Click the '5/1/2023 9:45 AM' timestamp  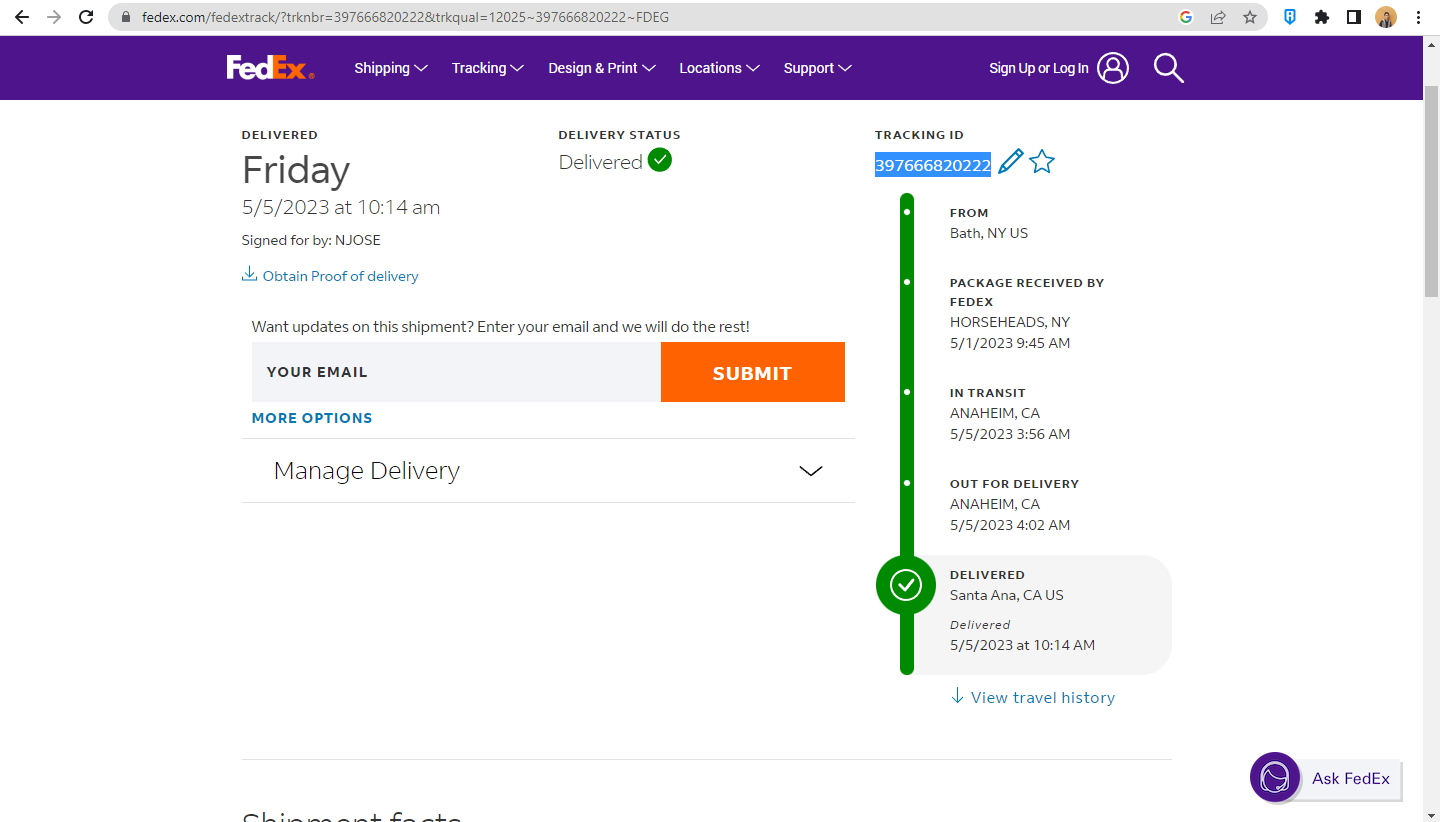point(1010,343)
